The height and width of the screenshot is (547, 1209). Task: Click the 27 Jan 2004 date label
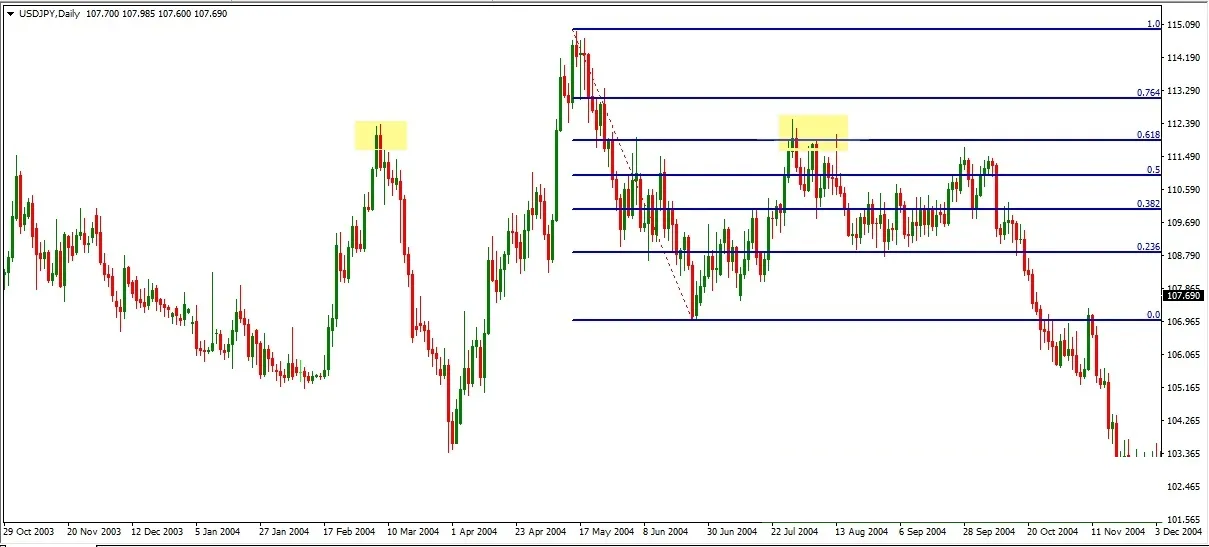tap(284, 532)
